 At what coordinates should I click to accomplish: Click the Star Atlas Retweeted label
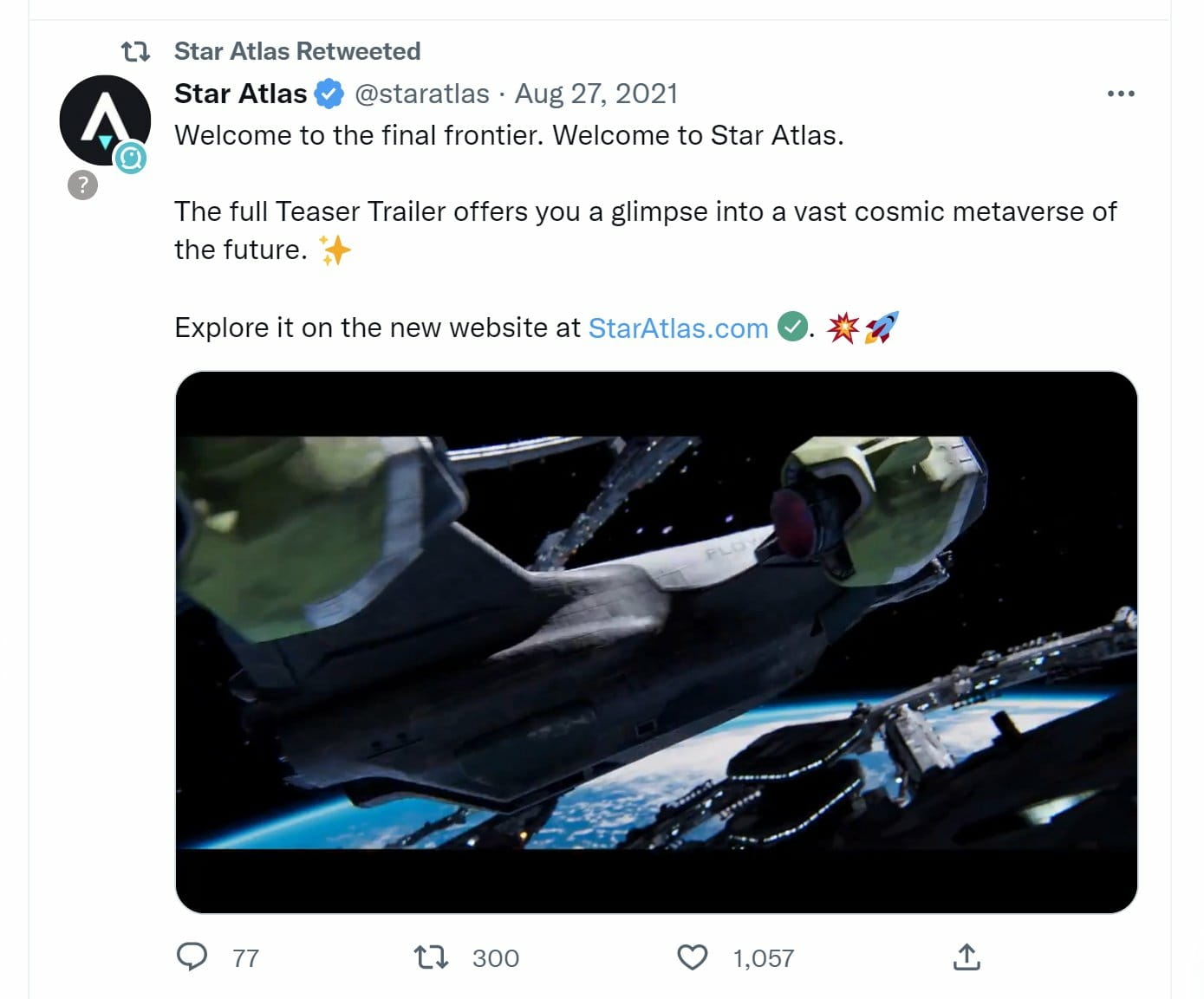(296, 52)
